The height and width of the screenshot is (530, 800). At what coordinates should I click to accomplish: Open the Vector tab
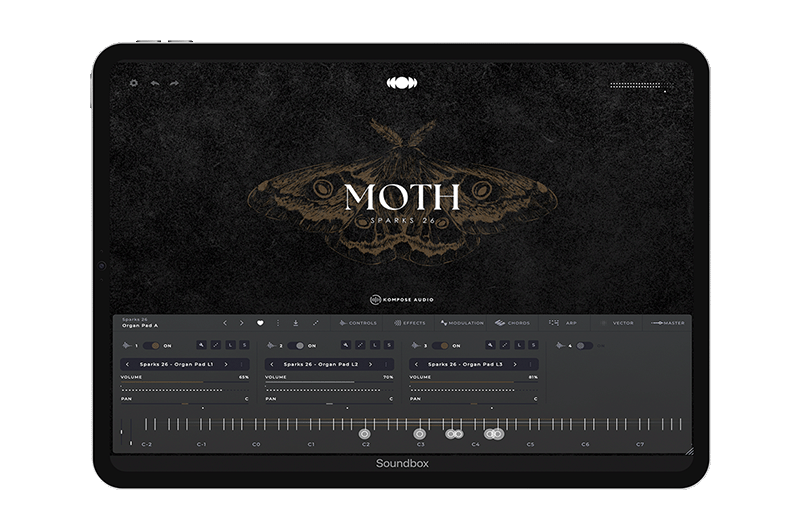pos(617,323)
